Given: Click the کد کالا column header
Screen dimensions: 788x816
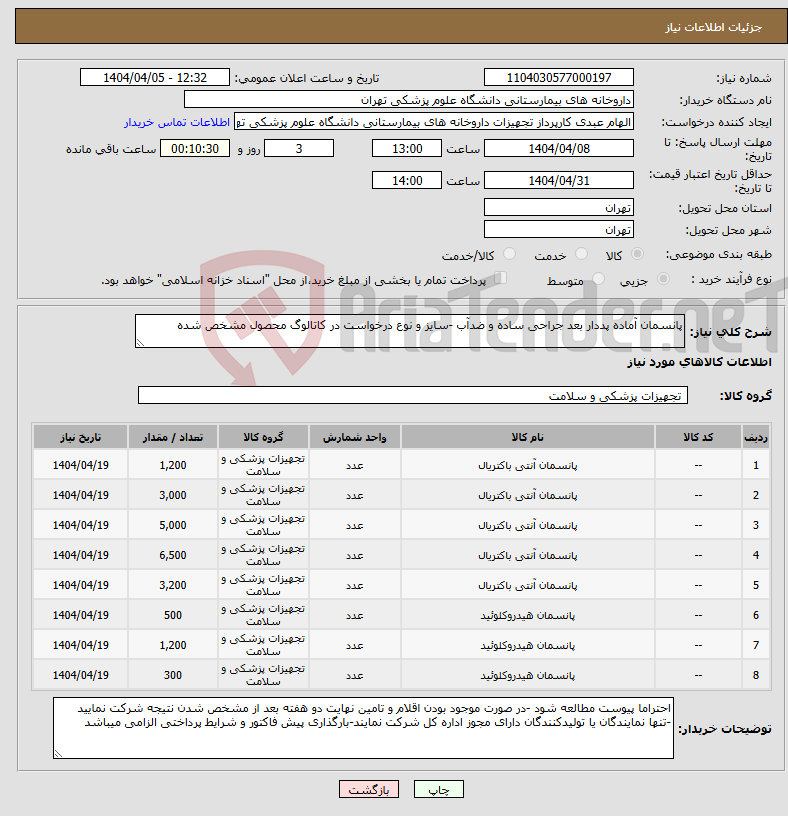Looking at the screenshot, I should point(698,437).
